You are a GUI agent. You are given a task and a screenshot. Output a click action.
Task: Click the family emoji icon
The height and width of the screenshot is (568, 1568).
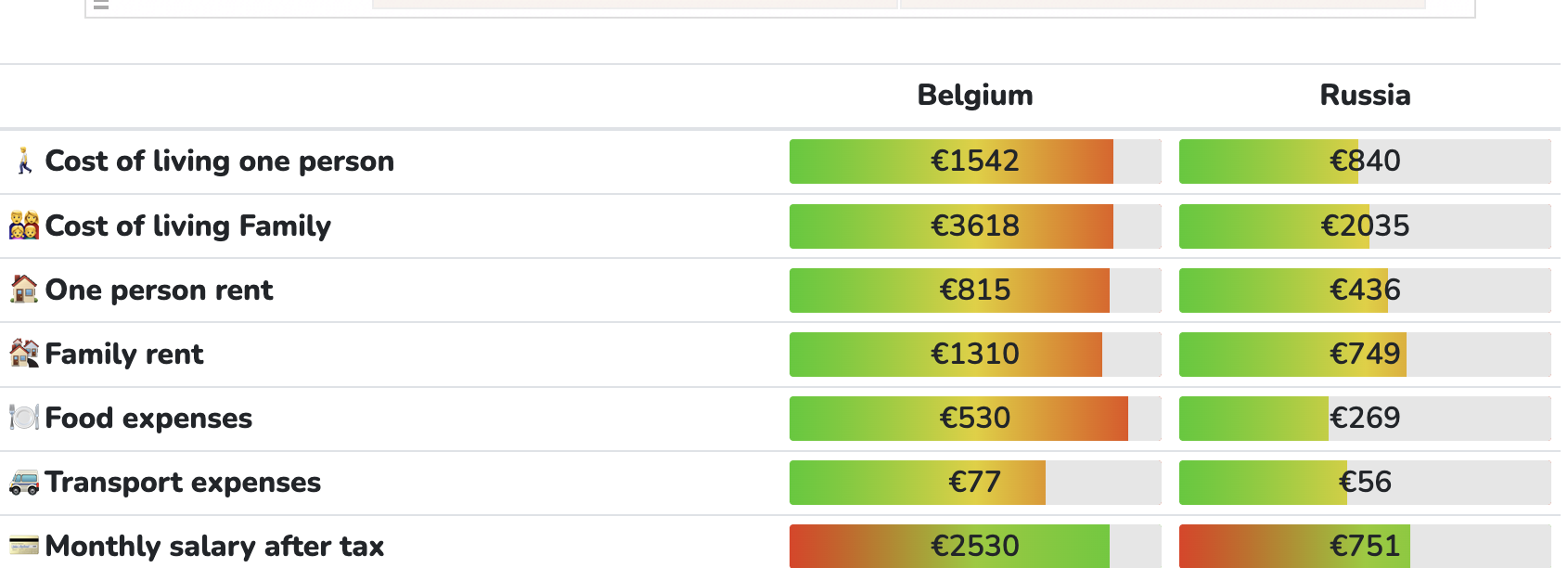(24, 225)
